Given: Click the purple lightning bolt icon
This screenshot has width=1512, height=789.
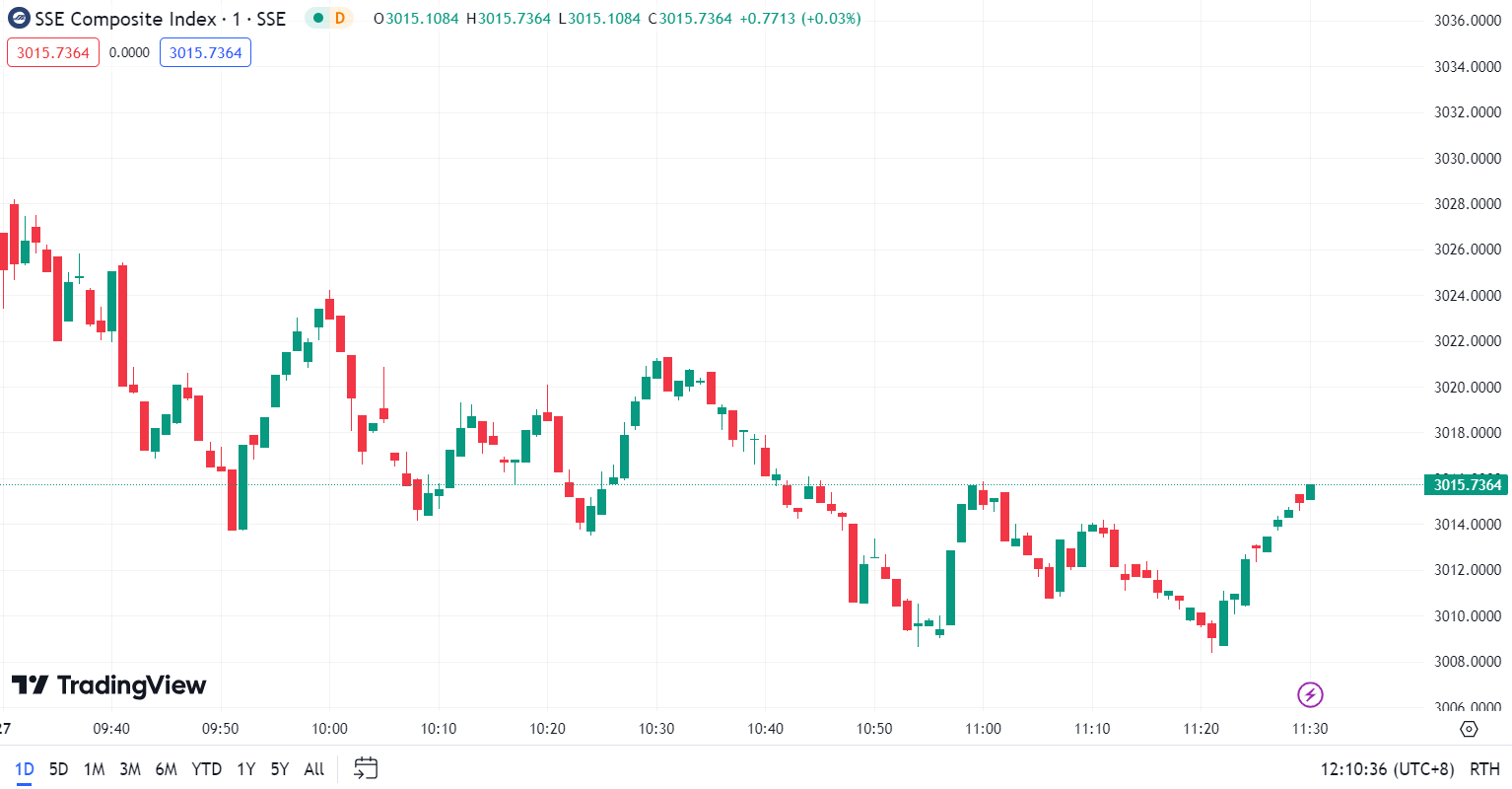Looking at the screenshot, I should point(1310,694).
